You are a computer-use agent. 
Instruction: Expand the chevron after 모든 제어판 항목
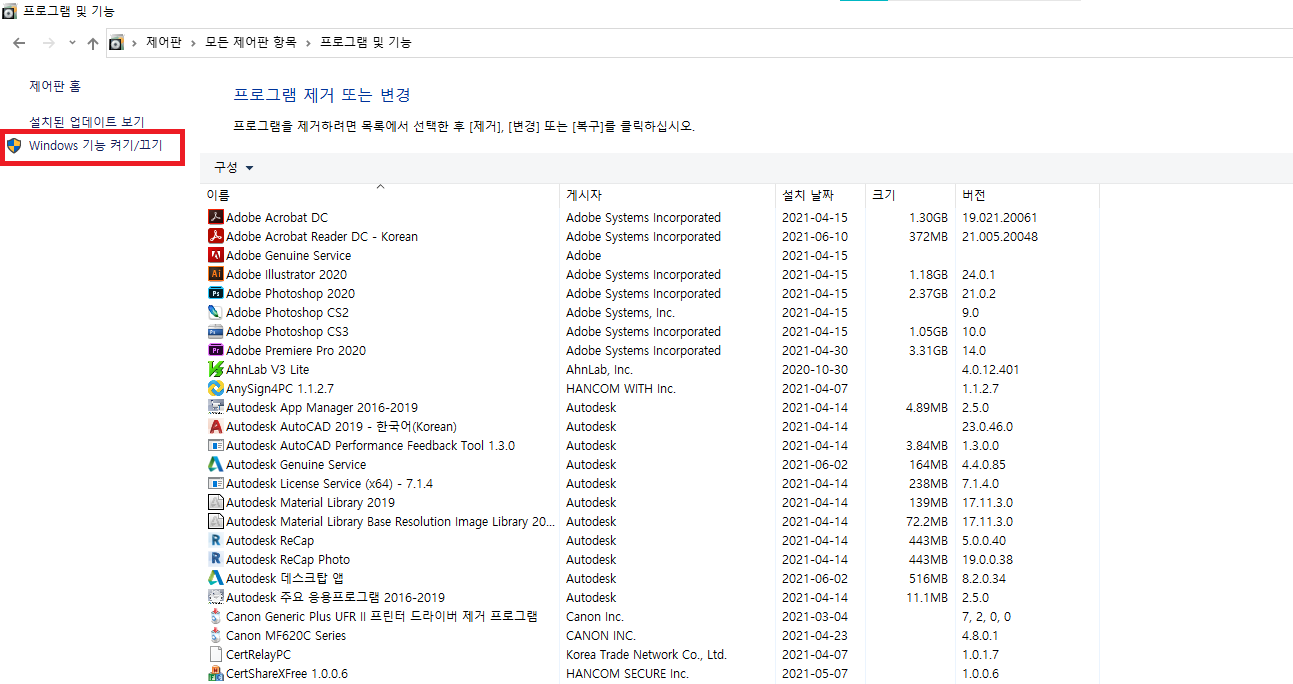click(x=308, y=43)
